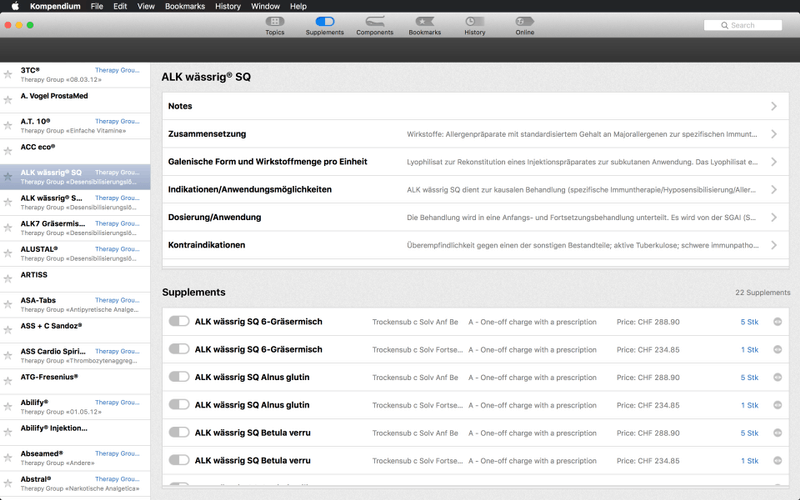The height and width of the screenshot is (500, 800).
Task: Open the Help menu
Action: (x=298, y=6)
